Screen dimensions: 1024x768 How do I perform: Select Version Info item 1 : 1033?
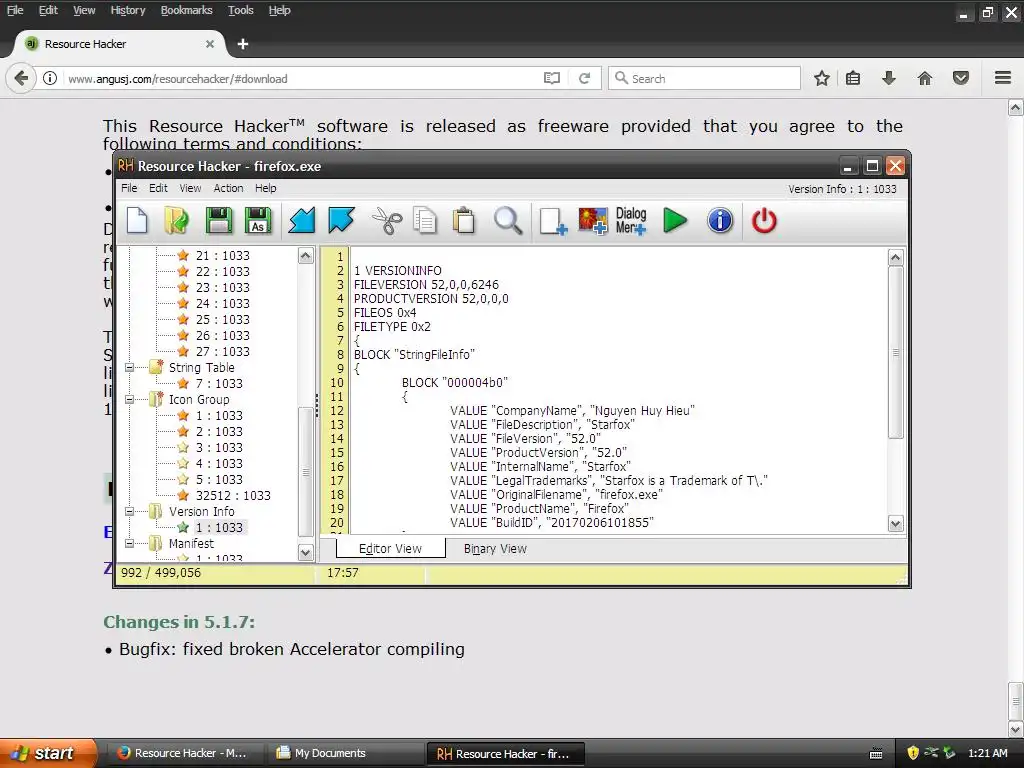pos(219,528)
